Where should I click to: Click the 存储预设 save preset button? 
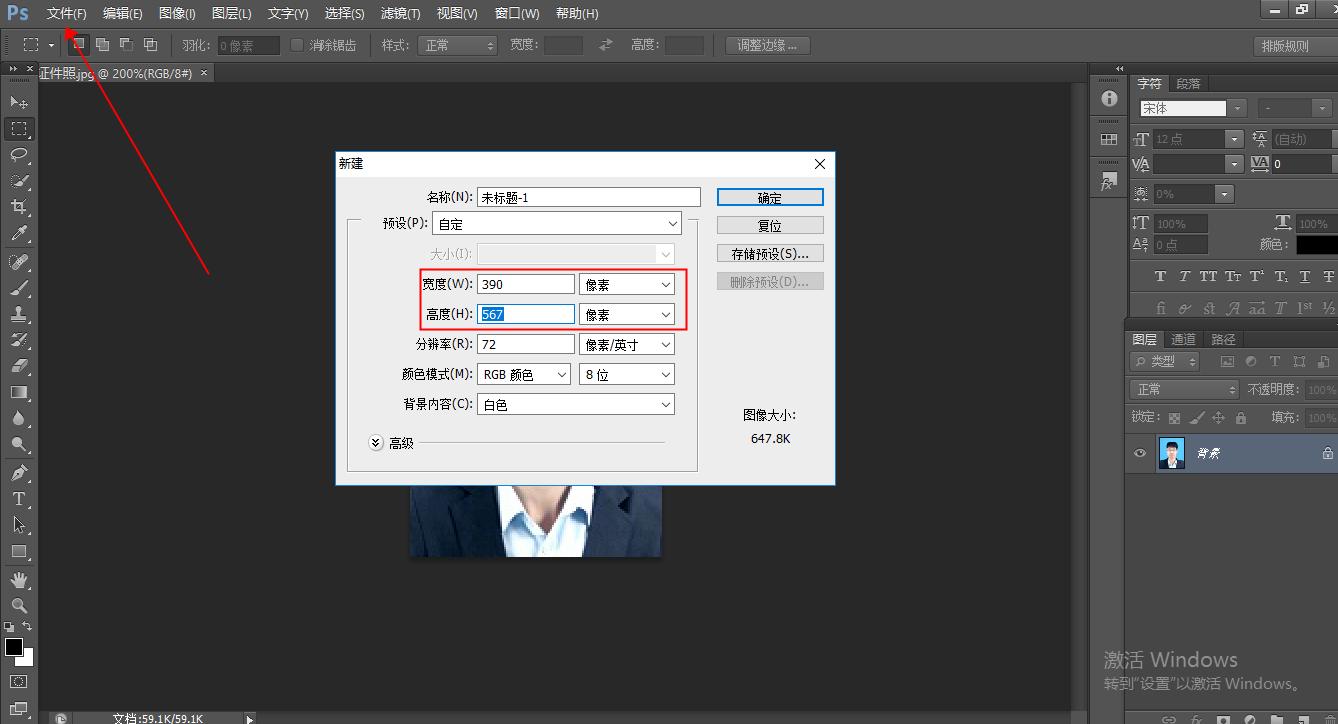pos(769,252)
